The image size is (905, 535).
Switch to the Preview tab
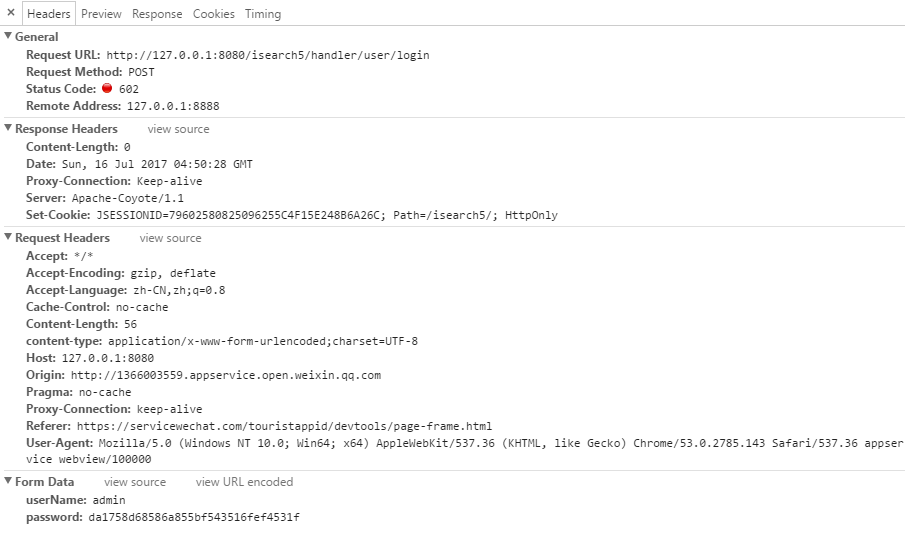[101, 14]
